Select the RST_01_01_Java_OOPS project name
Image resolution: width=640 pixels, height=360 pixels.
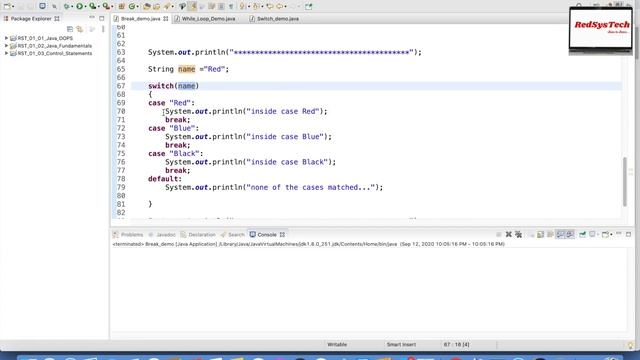(x=45, y=38)
